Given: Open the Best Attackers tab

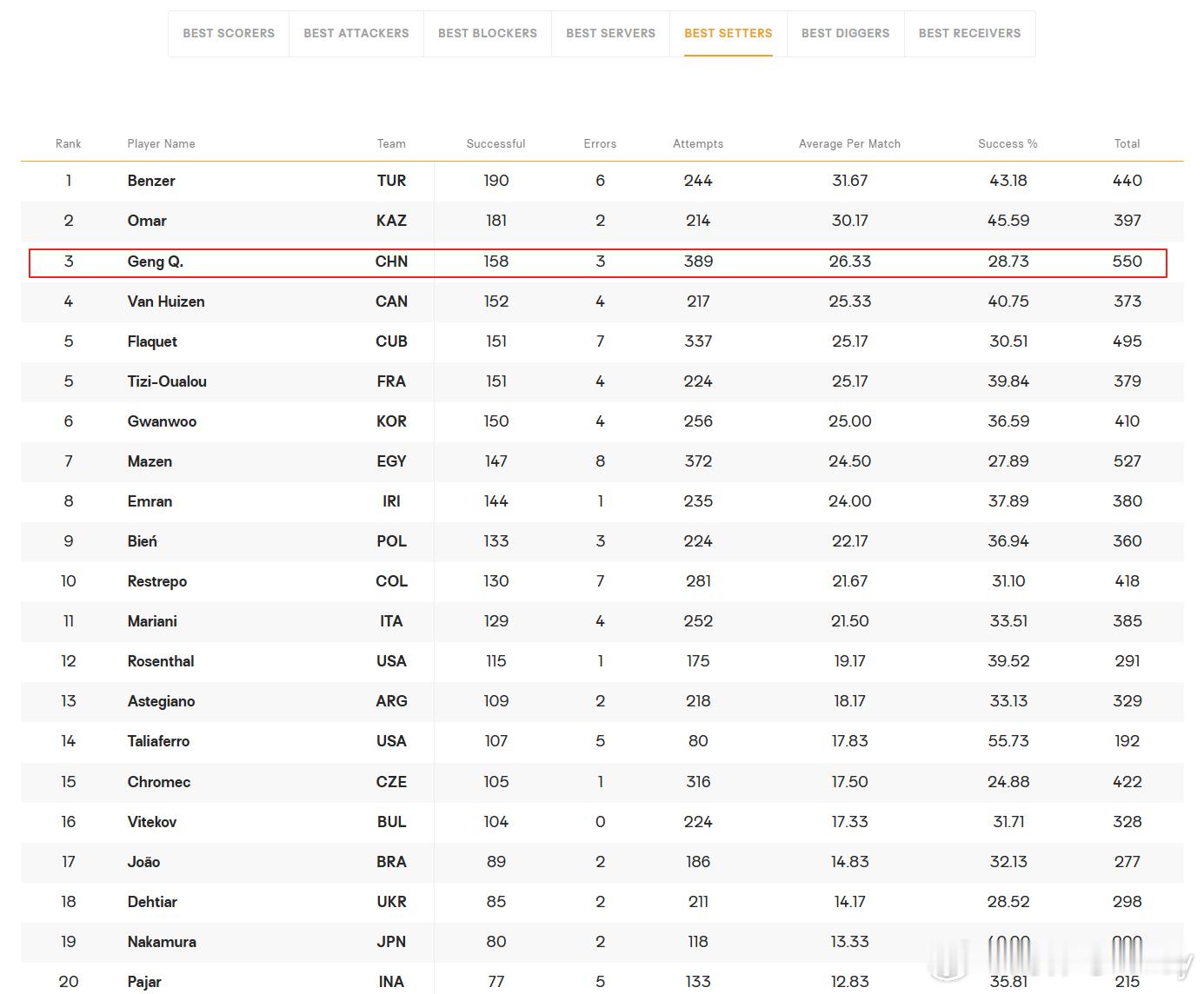Looking at the screenshot, I should tap(356, 33).
